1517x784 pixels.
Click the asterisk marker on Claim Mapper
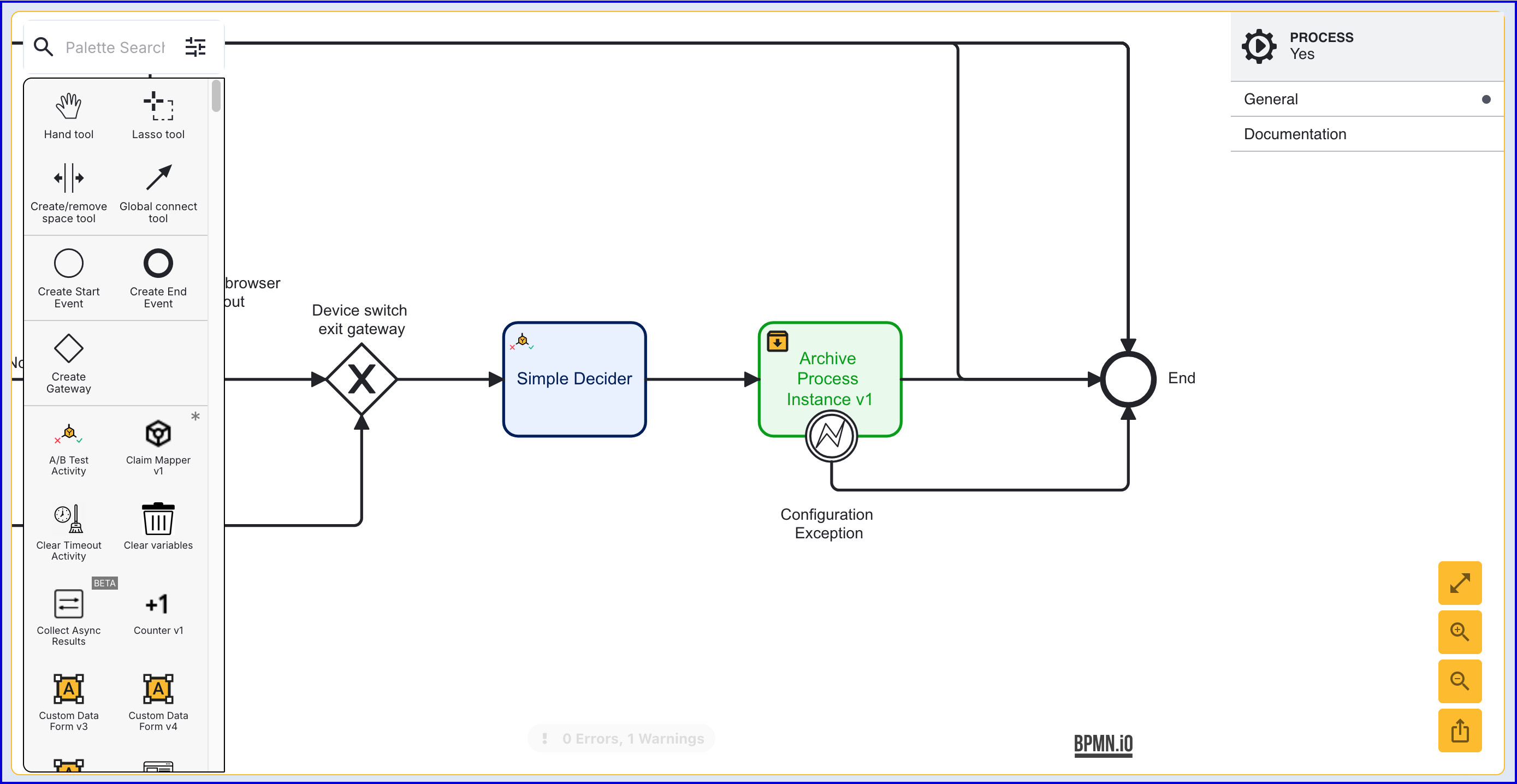pyautogui.click(x=195, y=416)
